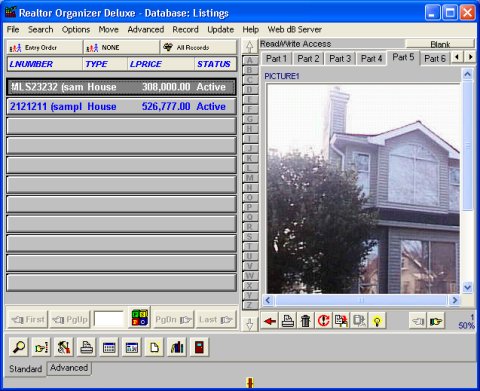This screenshot has width=480, height=391.
Task: Switch to the Part 6 tab
Action: pyautogui.click(x=435, y=59)
